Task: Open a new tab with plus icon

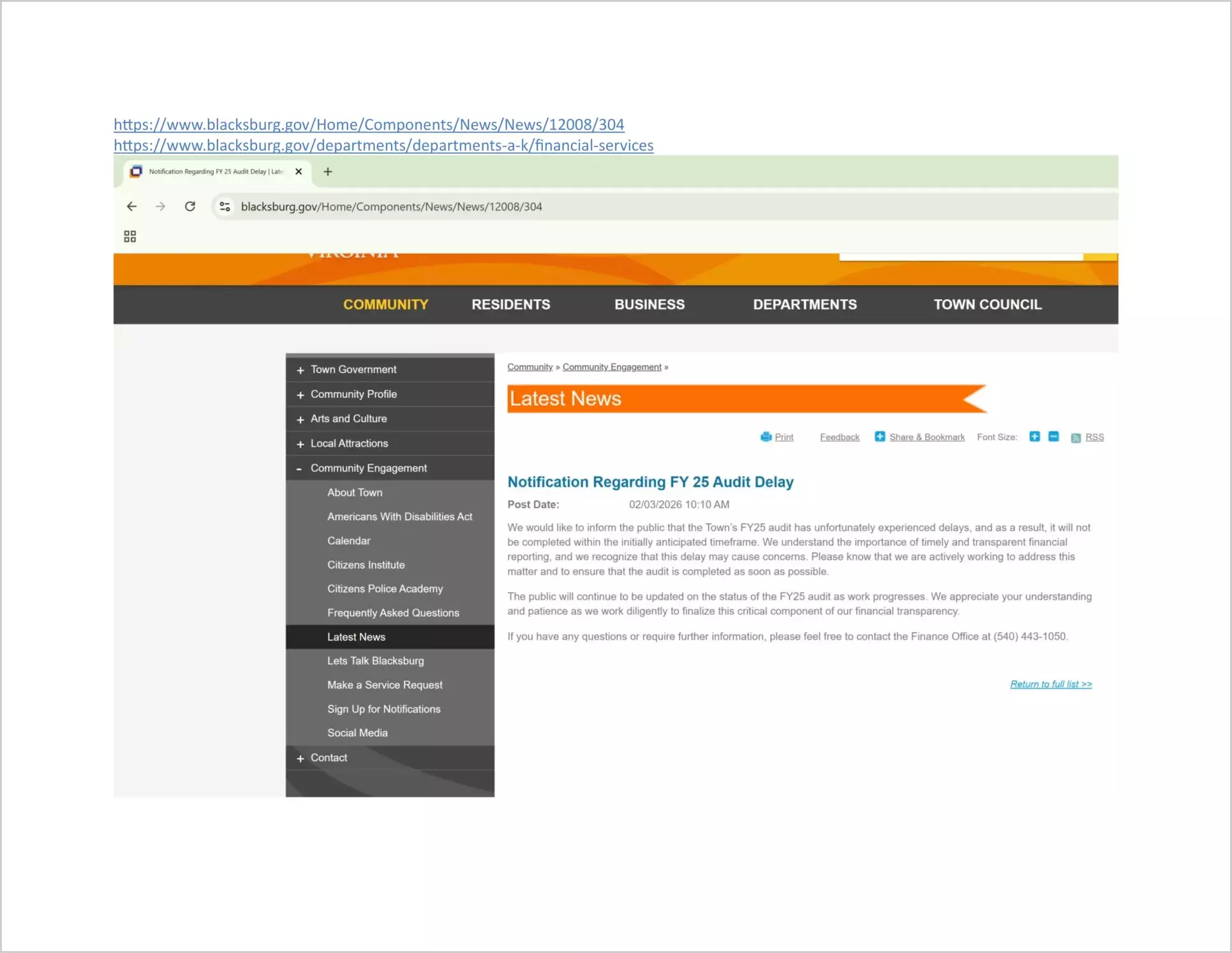Action: pyautogui.click(x=327, y=172)
